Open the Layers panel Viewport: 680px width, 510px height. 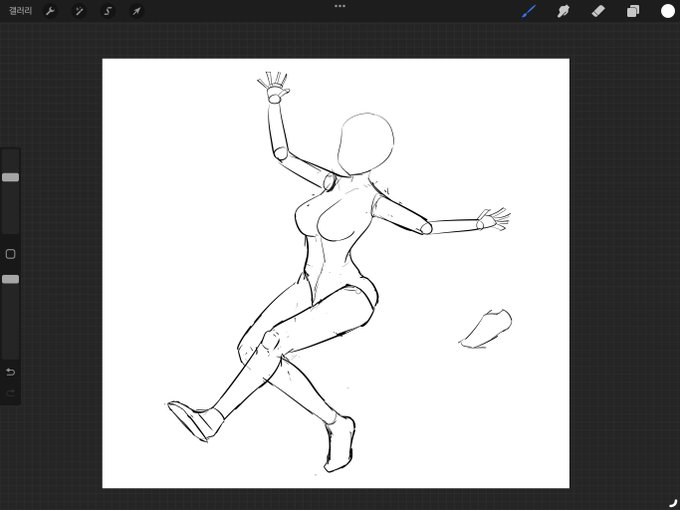[x=633, y=11]
